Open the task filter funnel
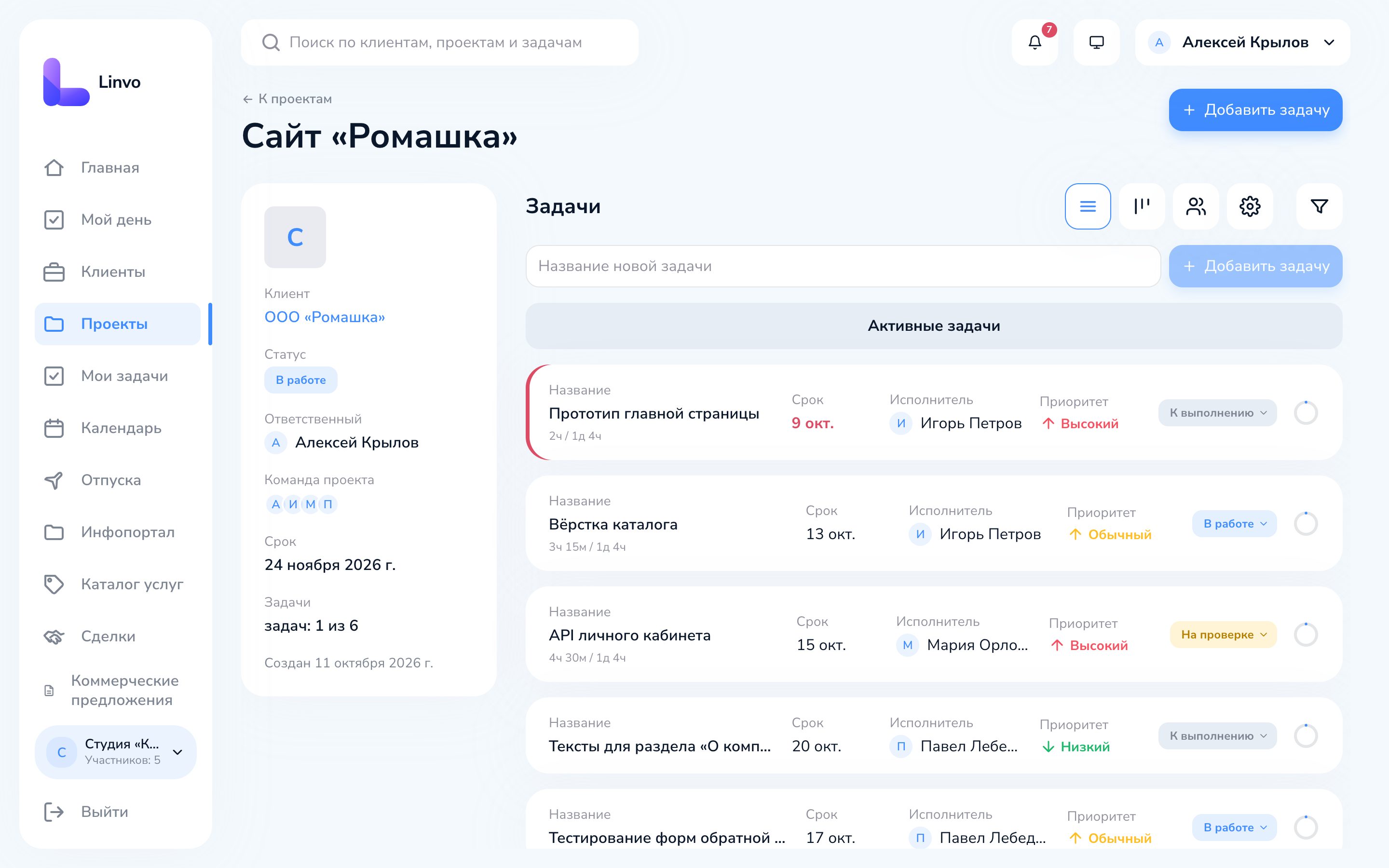Screen dimensions: 1389x868 1319,206
